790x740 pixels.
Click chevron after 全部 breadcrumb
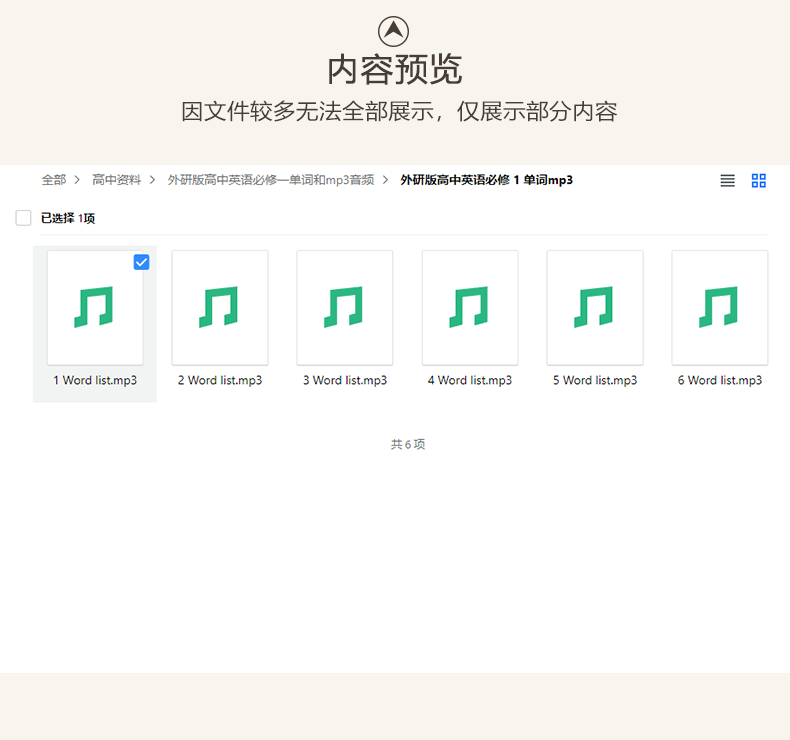coord(77,180)
